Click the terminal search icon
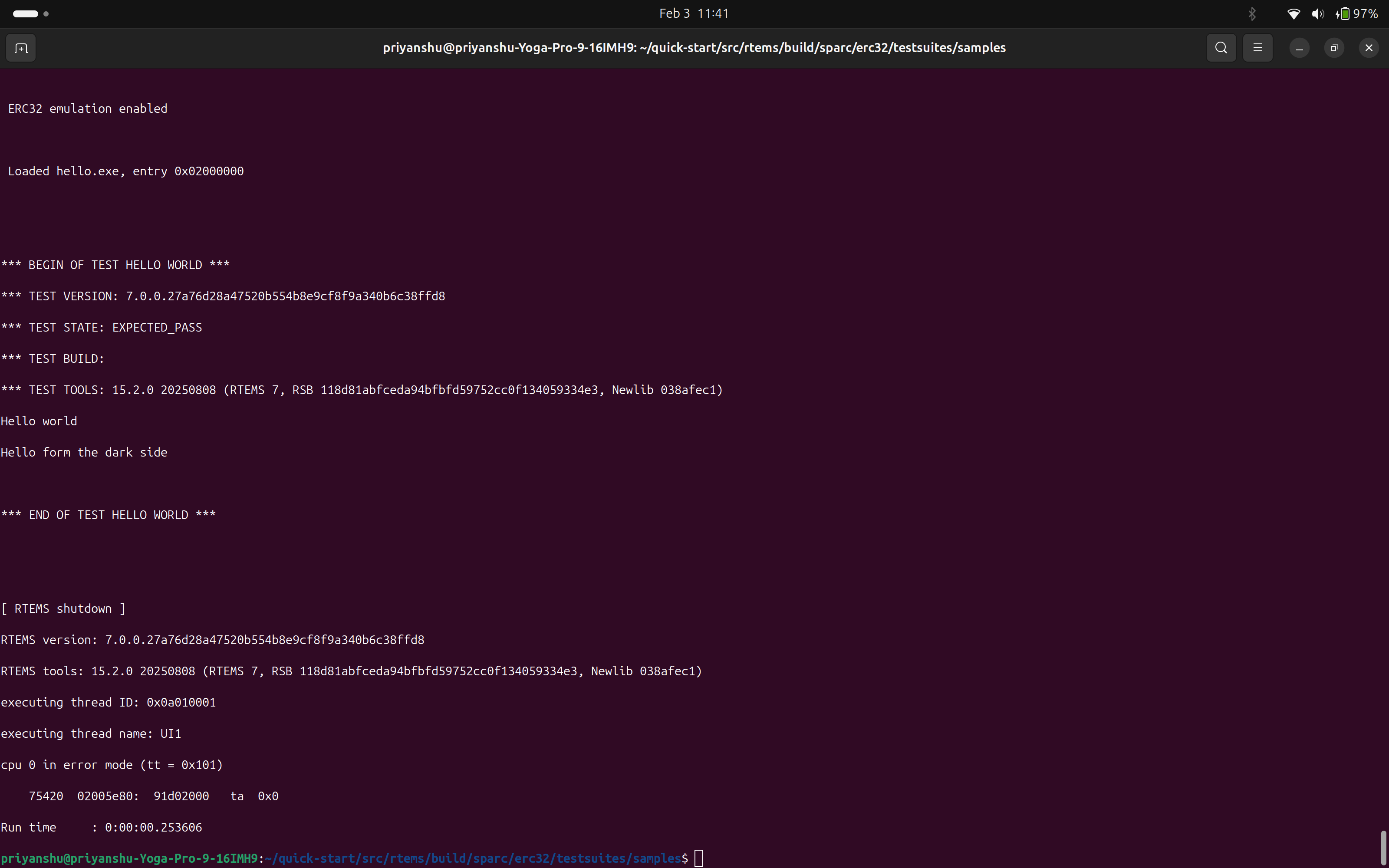 tap(1221, 48)
